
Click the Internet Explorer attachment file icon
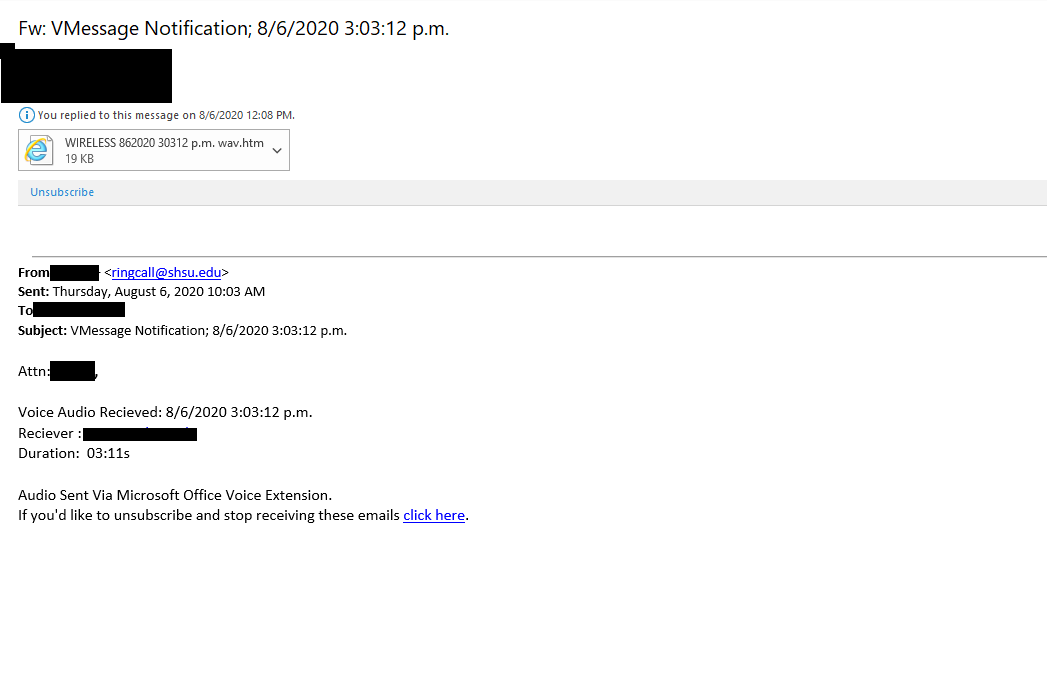(x=38, y=150)
